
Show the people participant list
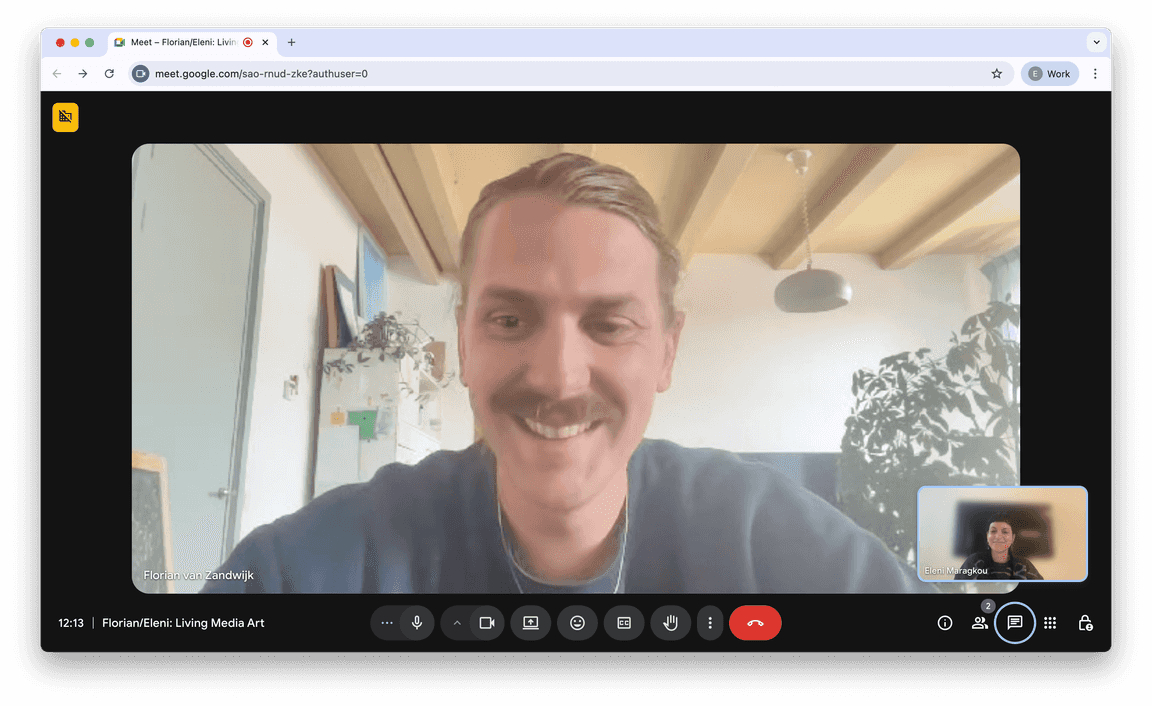tap(980, 623)
